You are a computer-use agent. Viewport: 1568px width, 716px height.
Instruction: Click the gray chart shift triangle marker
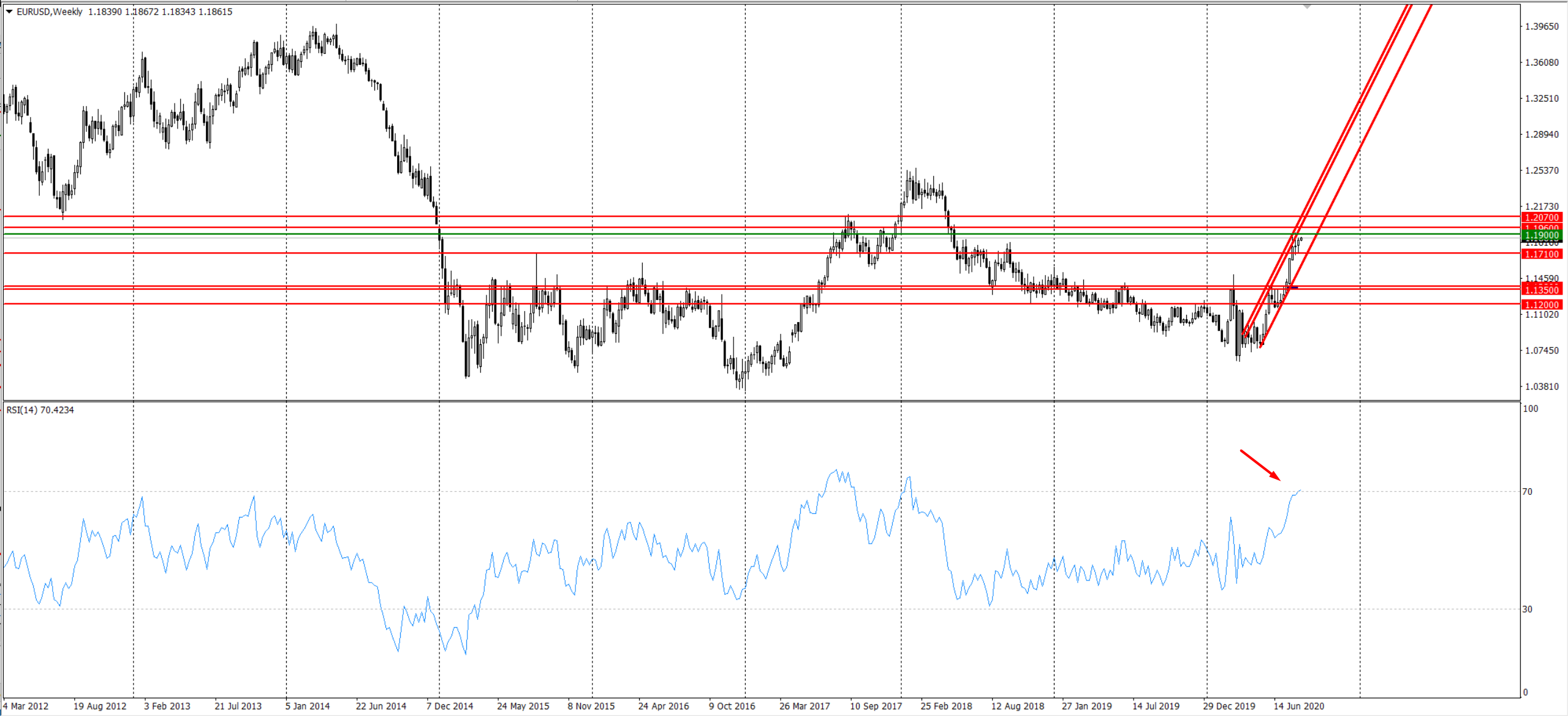[1307, 7]
